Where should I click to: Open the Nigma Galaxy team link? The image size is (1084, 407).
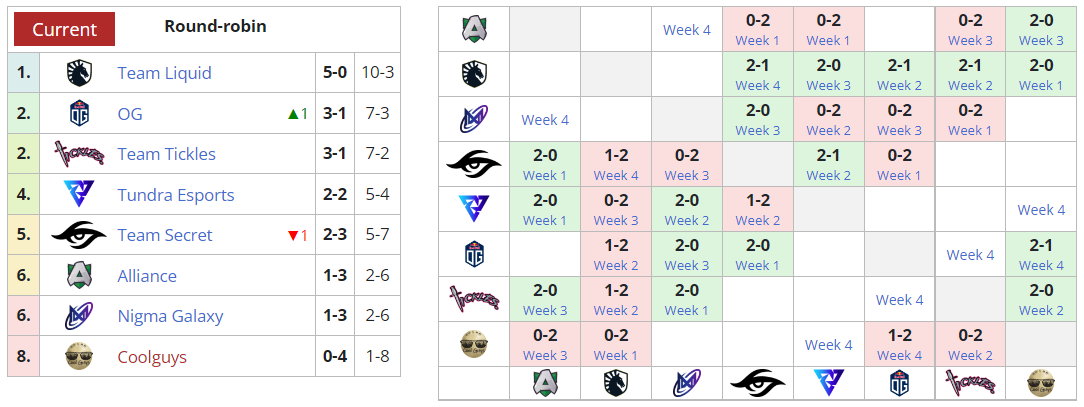tap(170, 316)
